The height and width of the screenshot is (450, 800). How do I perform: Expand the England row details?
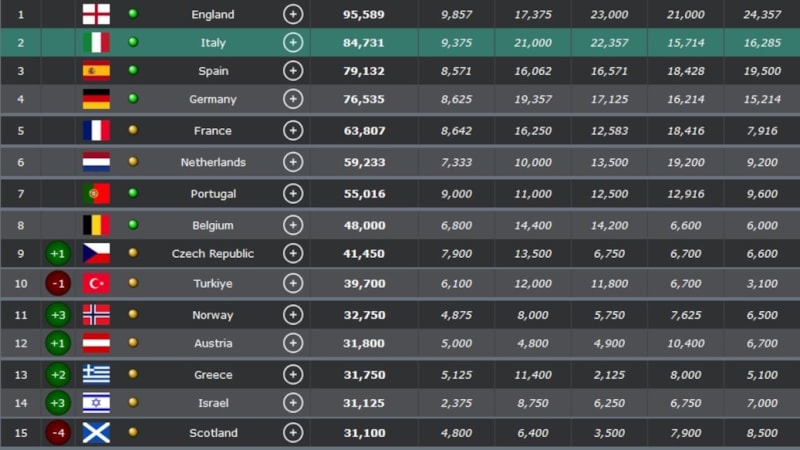(x=292, y=14)
